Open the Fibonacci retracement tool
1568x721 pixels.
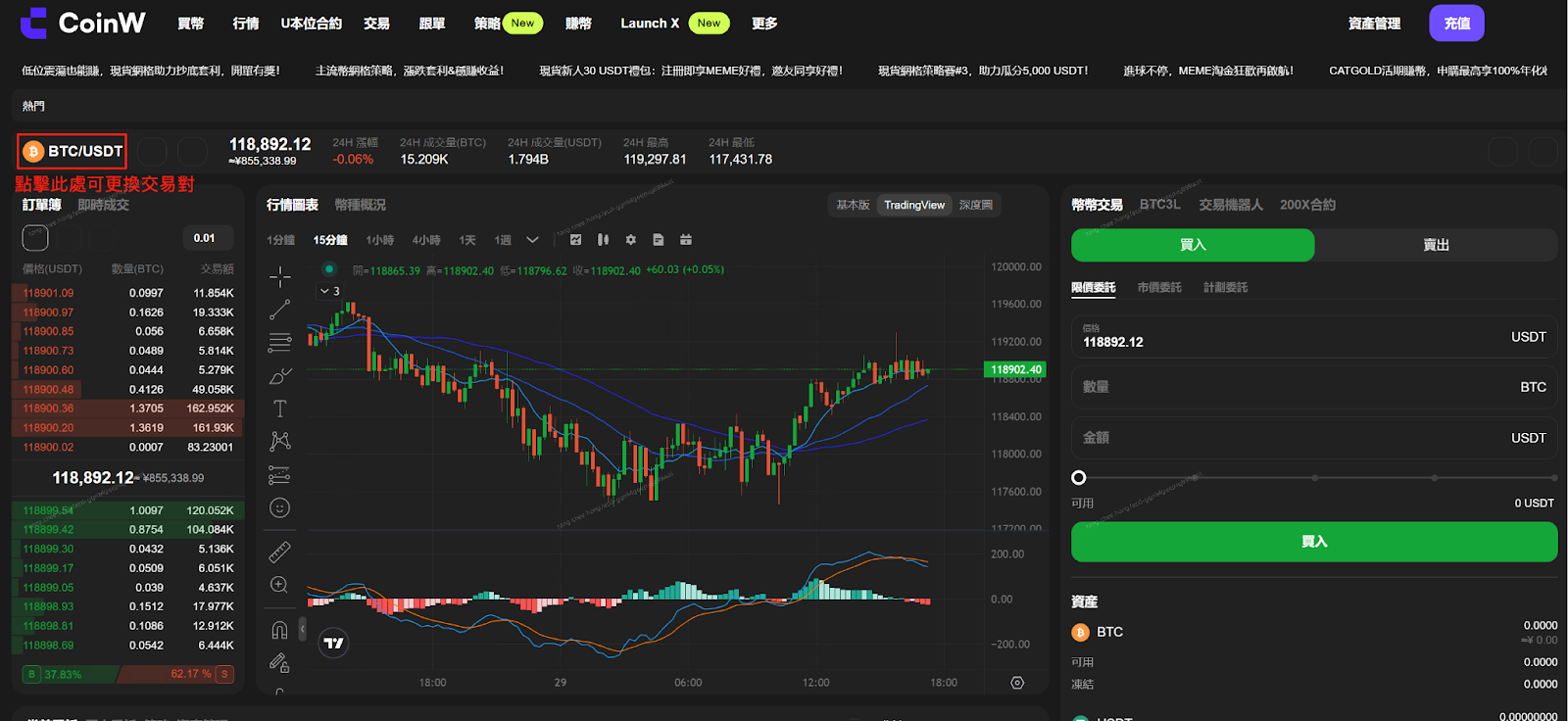pyautogui.click(x=280, y=343)
